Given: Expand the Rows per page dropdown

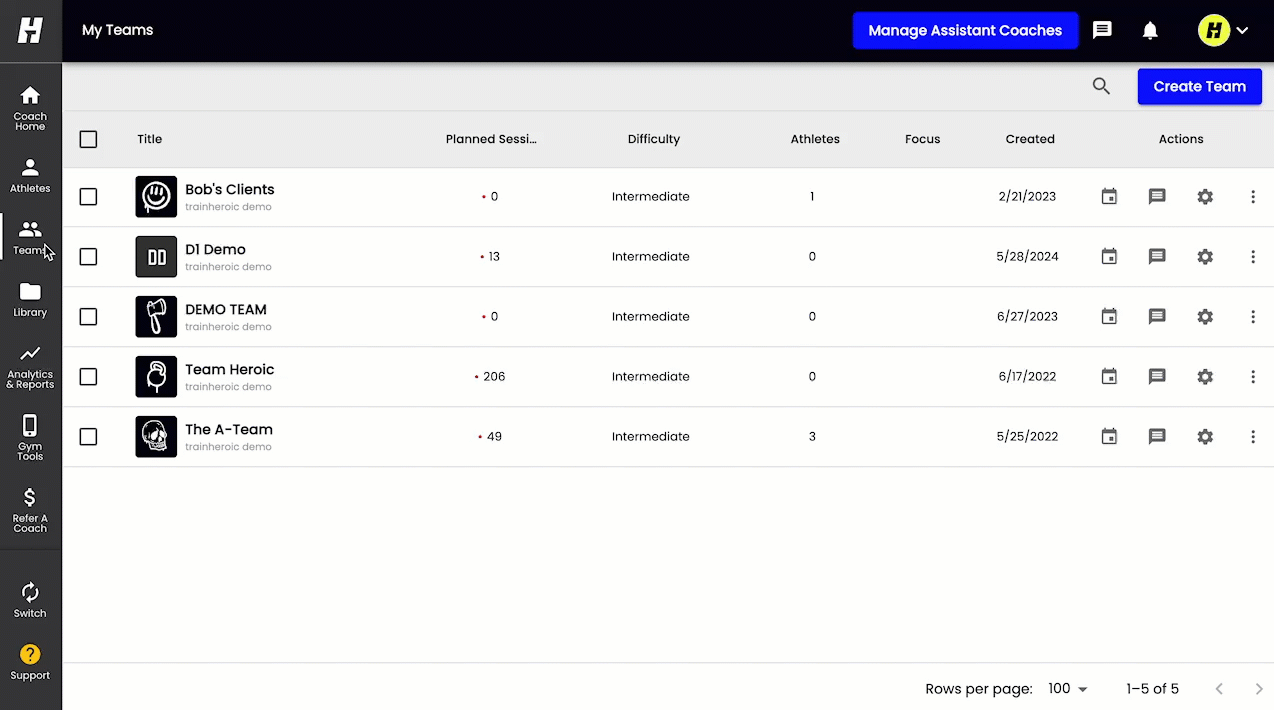Looking at the screenshot, I should click(1068, 689).
